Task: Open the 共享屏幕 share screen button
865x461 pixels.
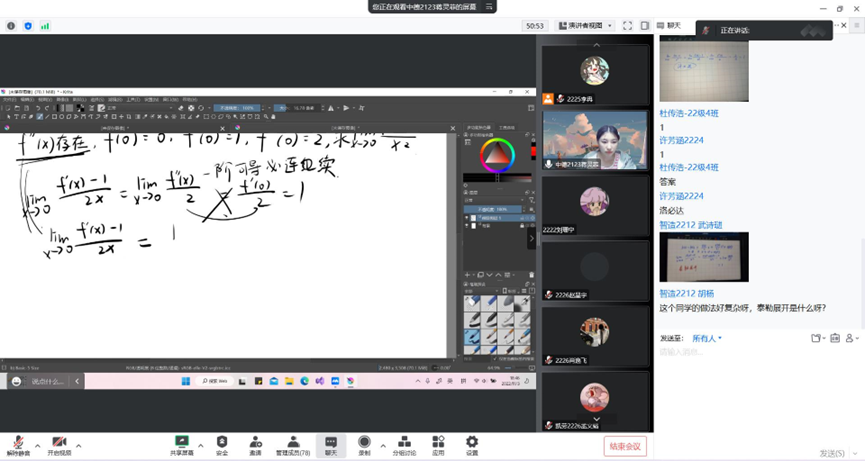Action: point(182,442)
